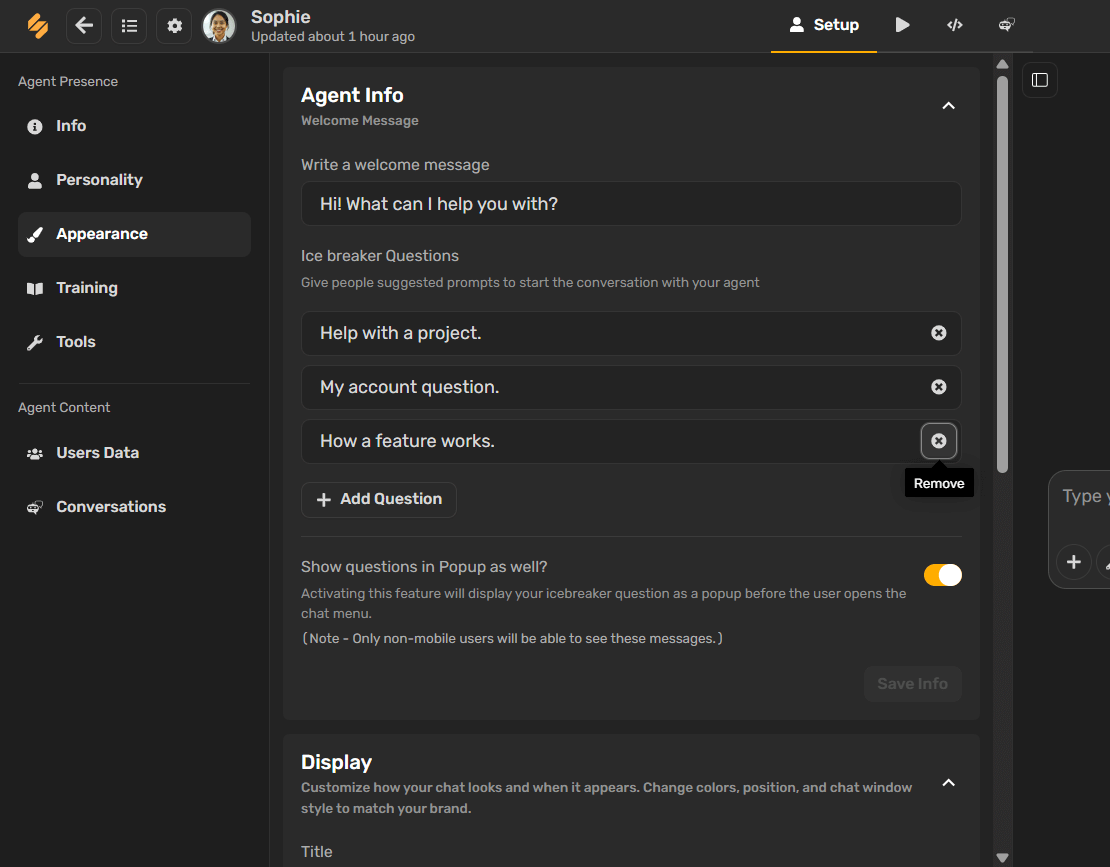This screenshot has height=867, width=1110.
Task: Click the Add Question button
Action: click(x=379, y=500)
